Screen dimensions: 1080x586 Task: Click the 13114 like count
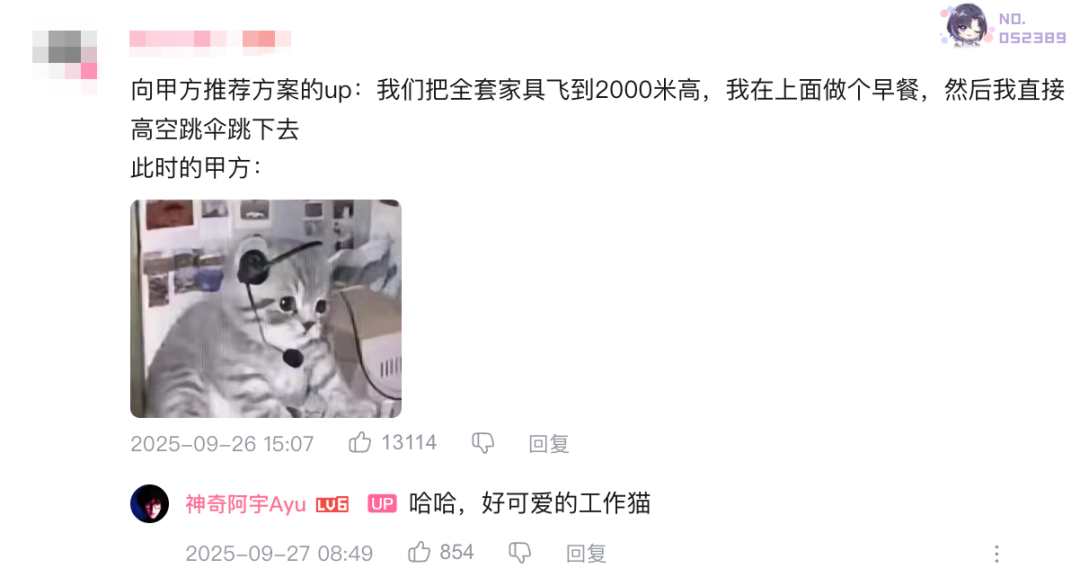tap(409, 442)
